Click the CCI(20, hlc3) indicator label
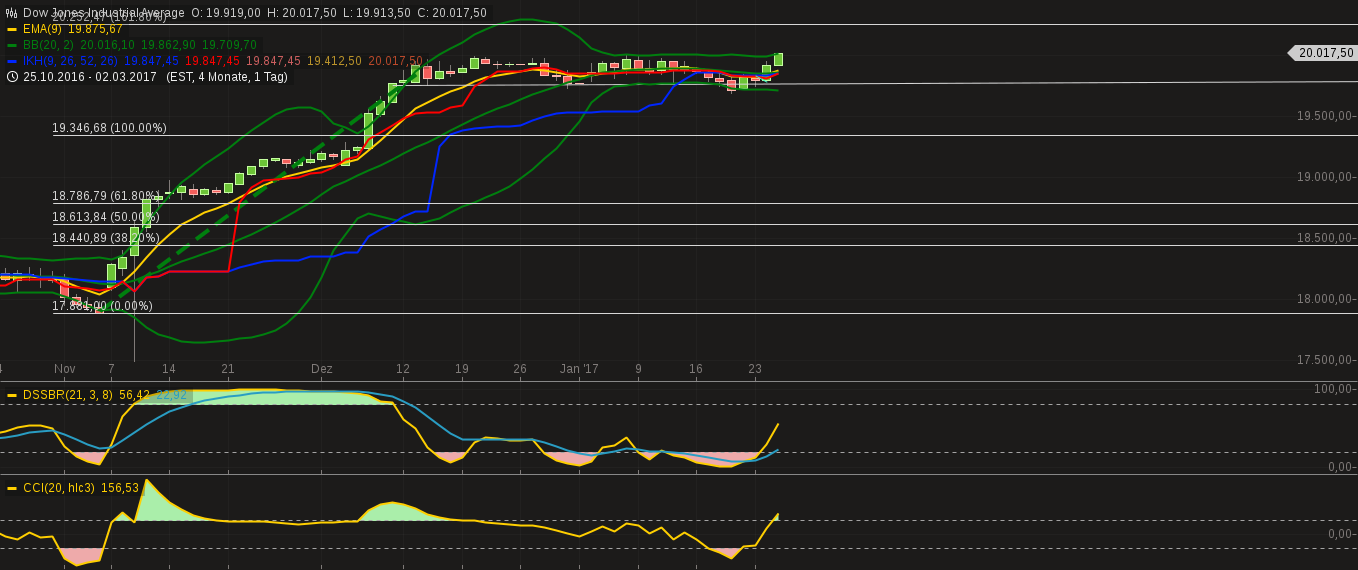 (59, 488)
